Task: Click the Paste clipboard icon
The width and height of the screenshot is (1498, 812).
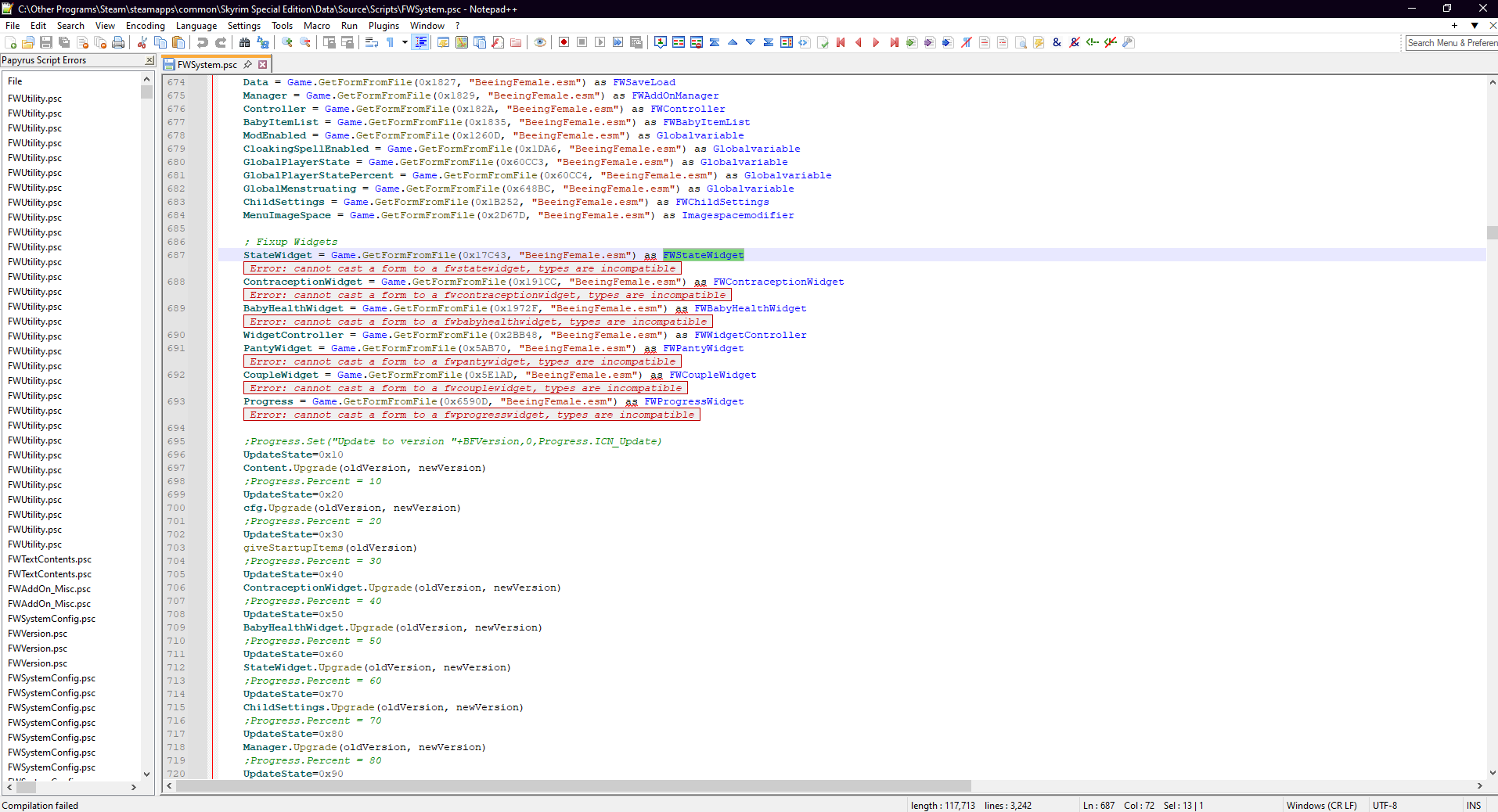Action: (178, 42)
